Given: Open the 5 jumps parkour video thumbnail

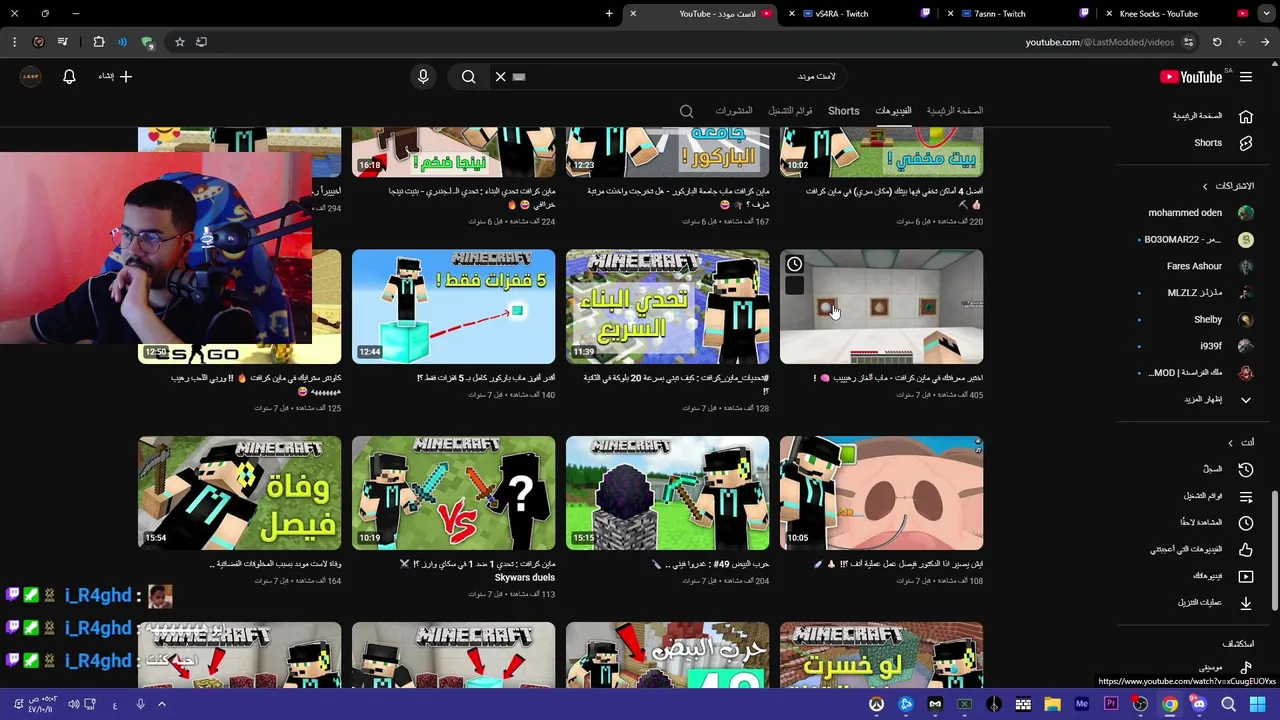Looking at the screenshot, I should click(x=453, y=307).
